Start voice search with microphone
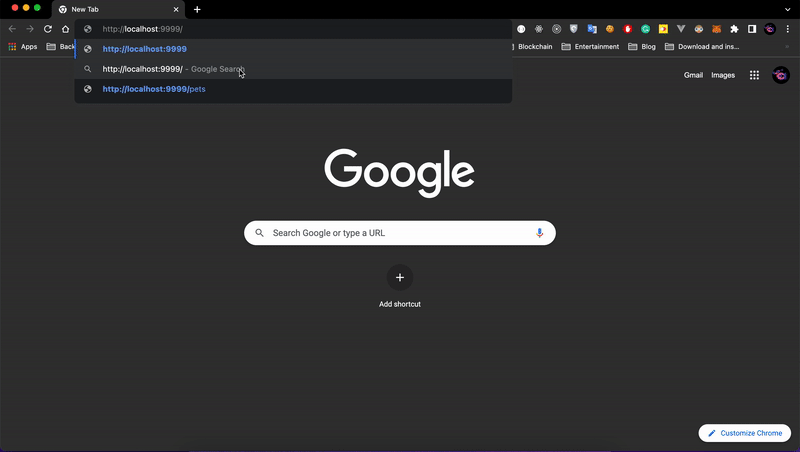800x452 pixels. coord(539,233)
